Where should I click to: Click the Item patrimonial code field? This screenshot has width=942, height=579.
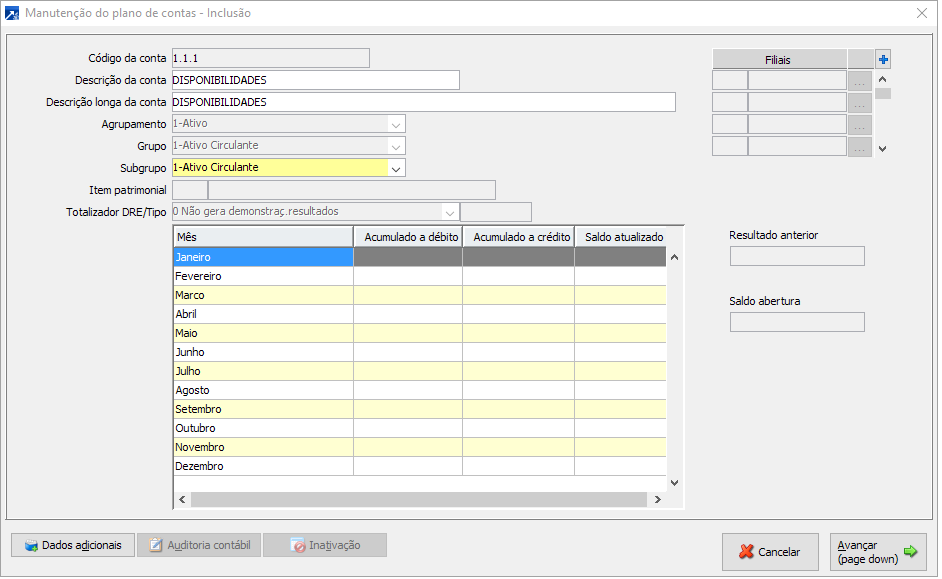[x=190, y=190]
